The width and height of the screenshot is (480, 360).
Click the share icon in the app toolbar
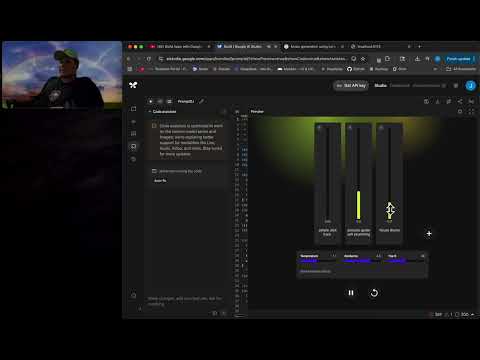pos(460,101)
